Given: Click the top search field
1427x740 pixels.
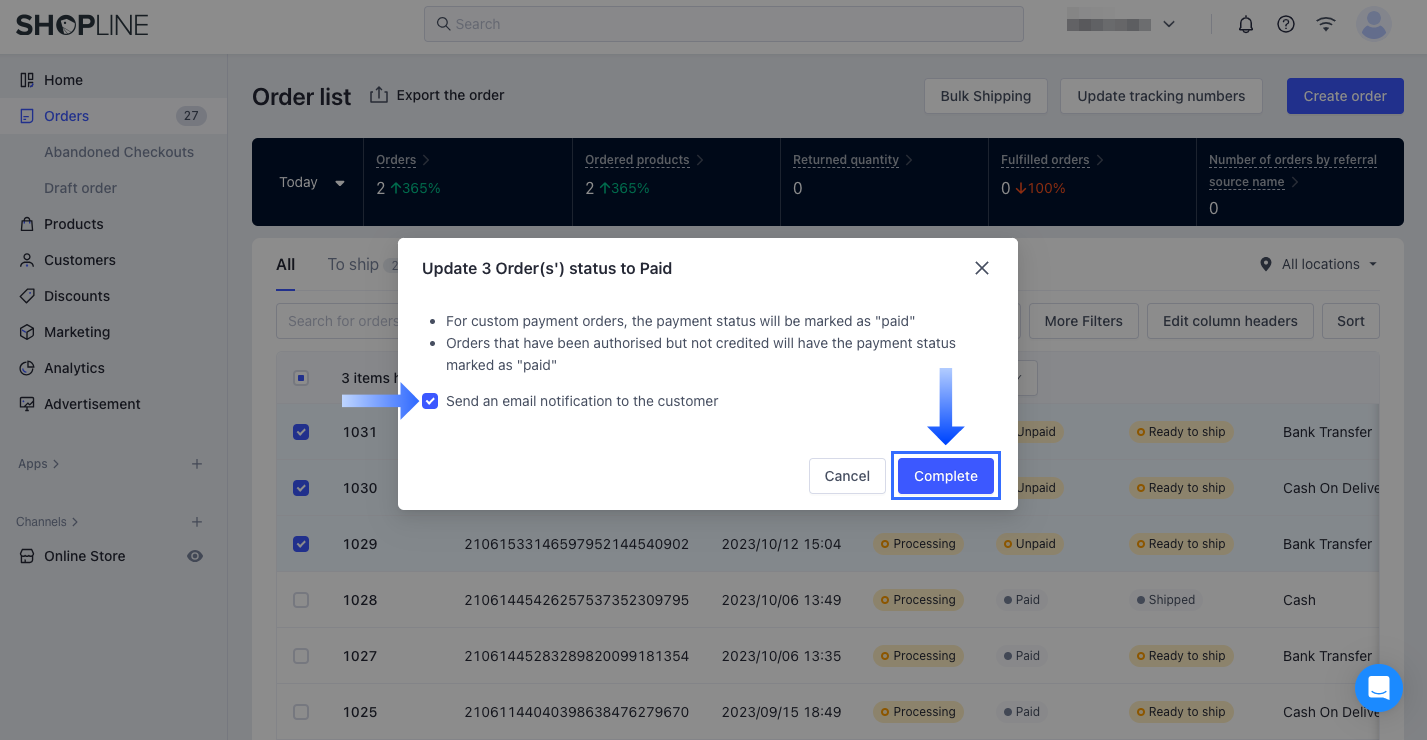Looking at the screenshot, I should coord(724,24).
